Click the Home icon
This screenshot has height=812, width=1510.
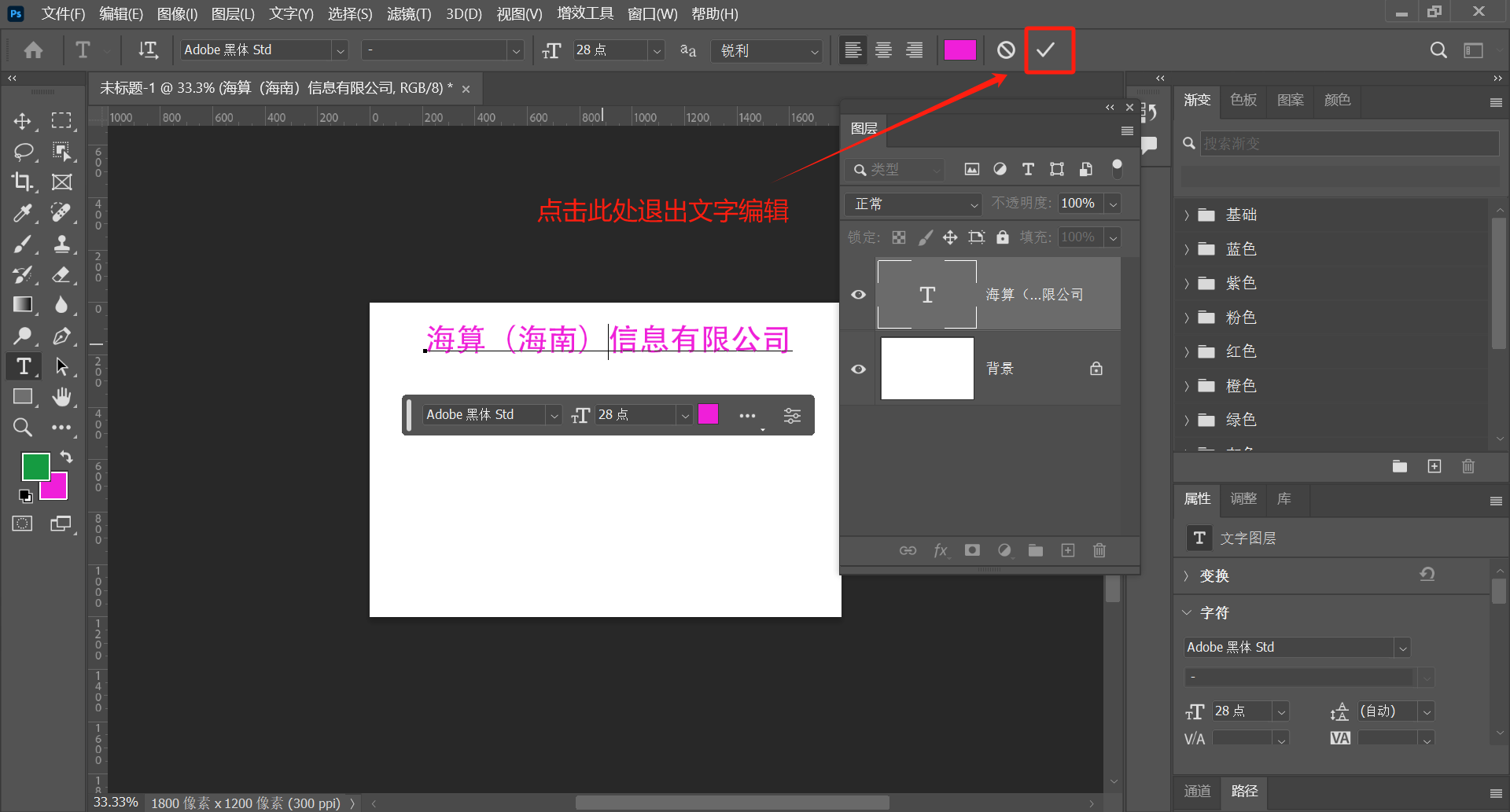(33, 50)
